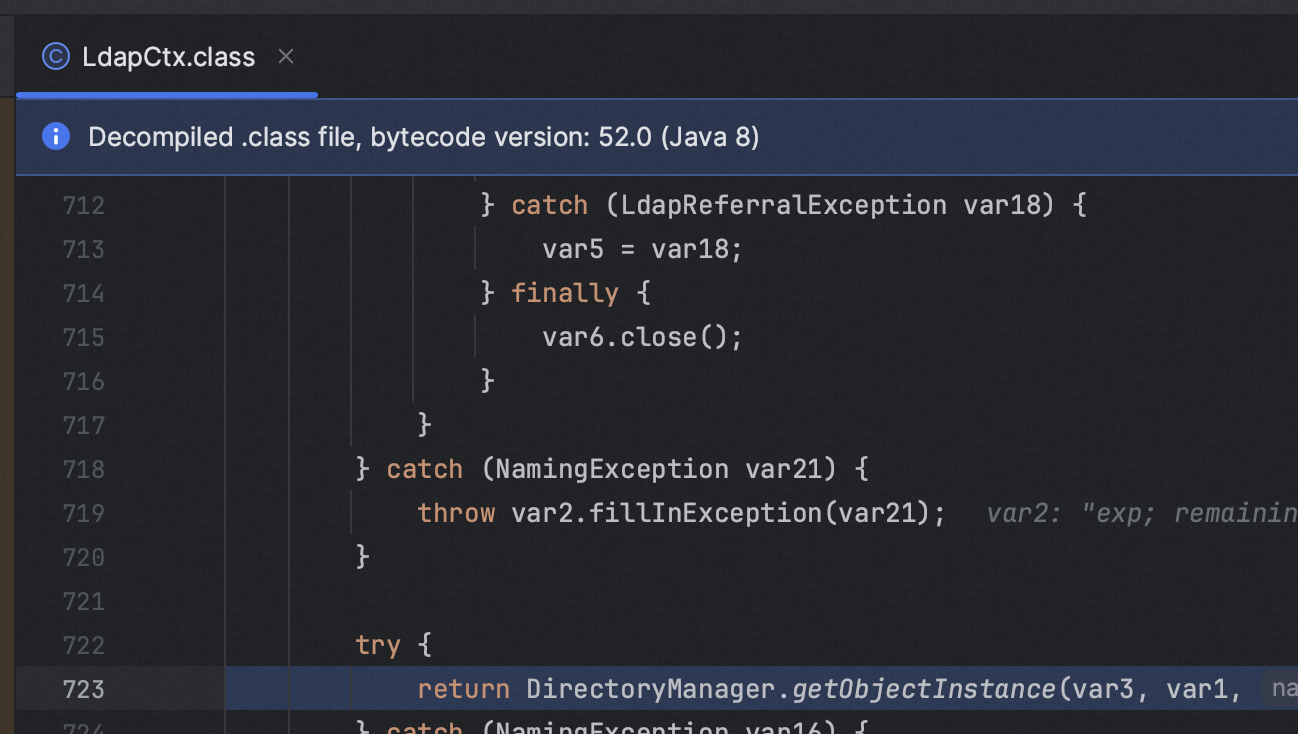This screenshot has height=734, width=1298.
Task: Click line number 723 in gutter
Action: point(83,689)
